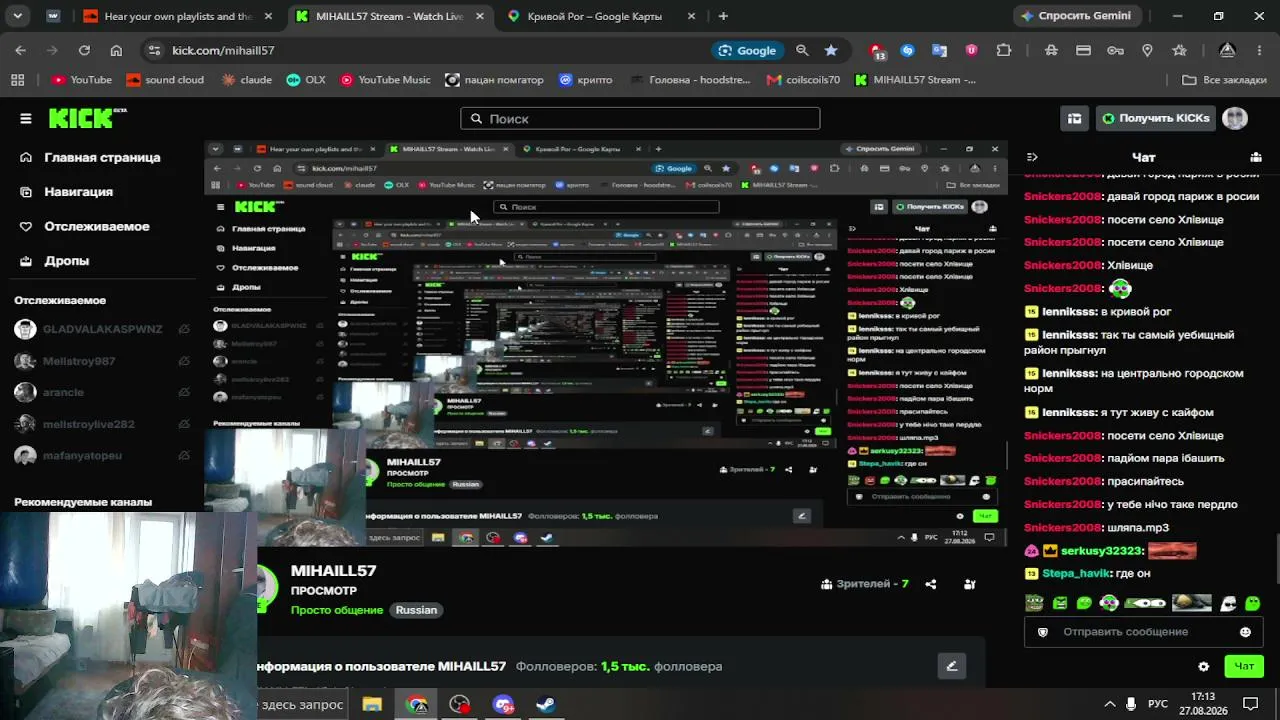The height and width of the screenshot is (720, 1280).
Task: Toggle notifications icon for GLADVALAKASPWNZ
Action: (x=184, y=329)
